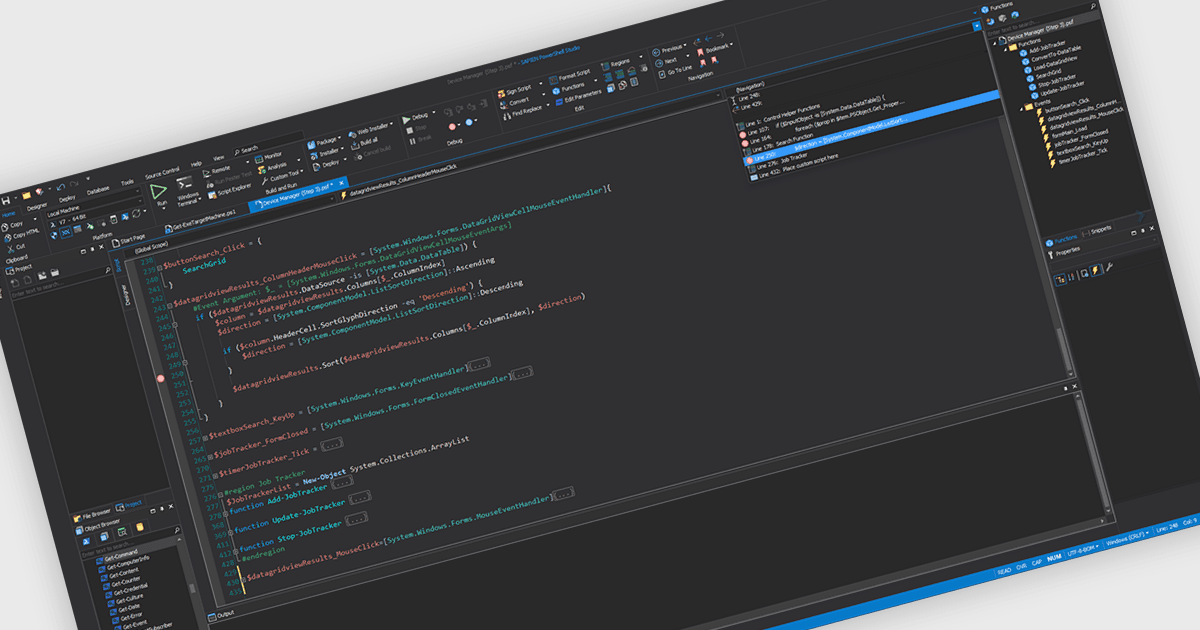Click the red breakpoint circle icon in Debug group
1200x630 pixels.
(452, 127)
